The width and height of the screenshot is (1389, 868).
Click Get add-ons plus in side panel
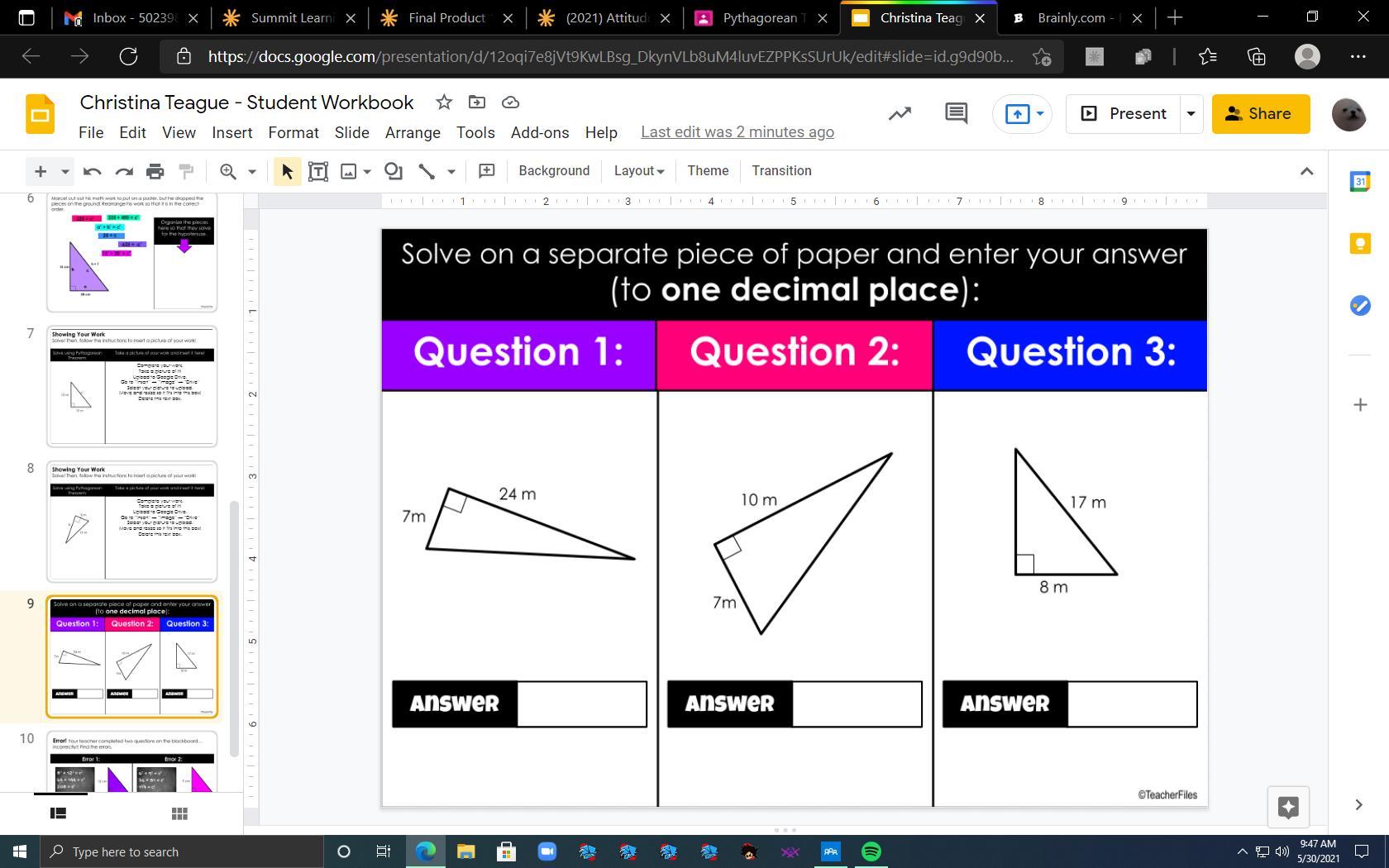(1360, 404)
